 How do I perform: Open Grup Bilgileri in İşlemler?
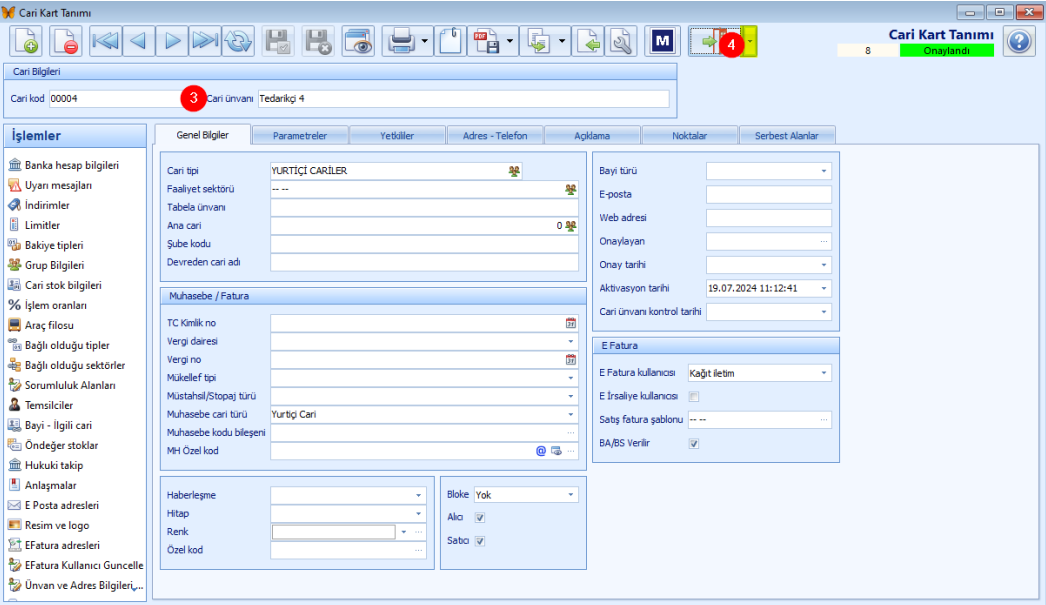pyautogui.click(x=54, y=265)
